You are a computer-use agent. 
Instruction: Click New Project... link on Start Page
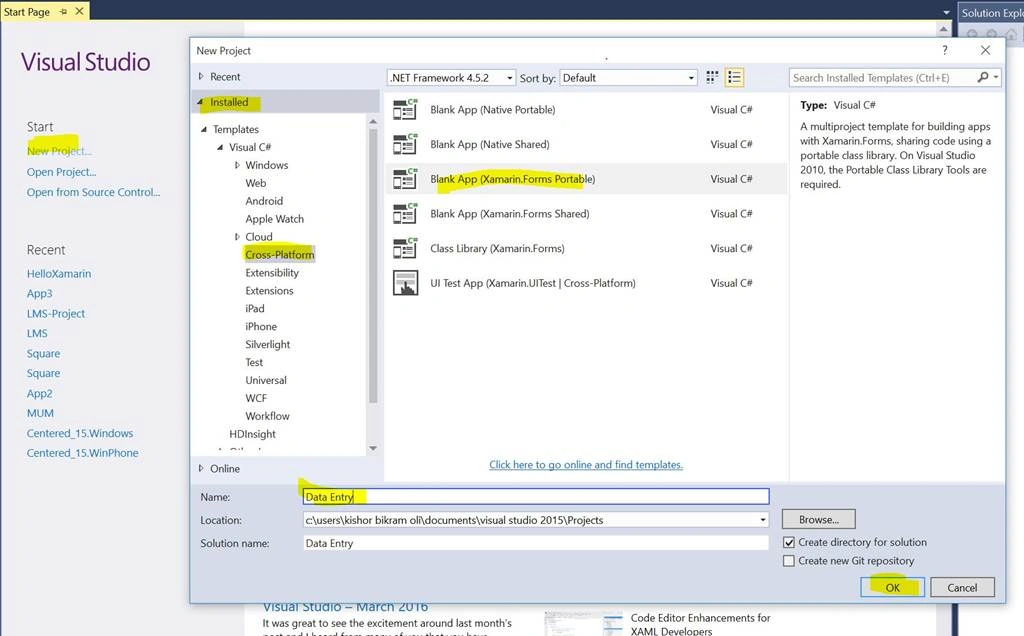(x=59, y=151)
